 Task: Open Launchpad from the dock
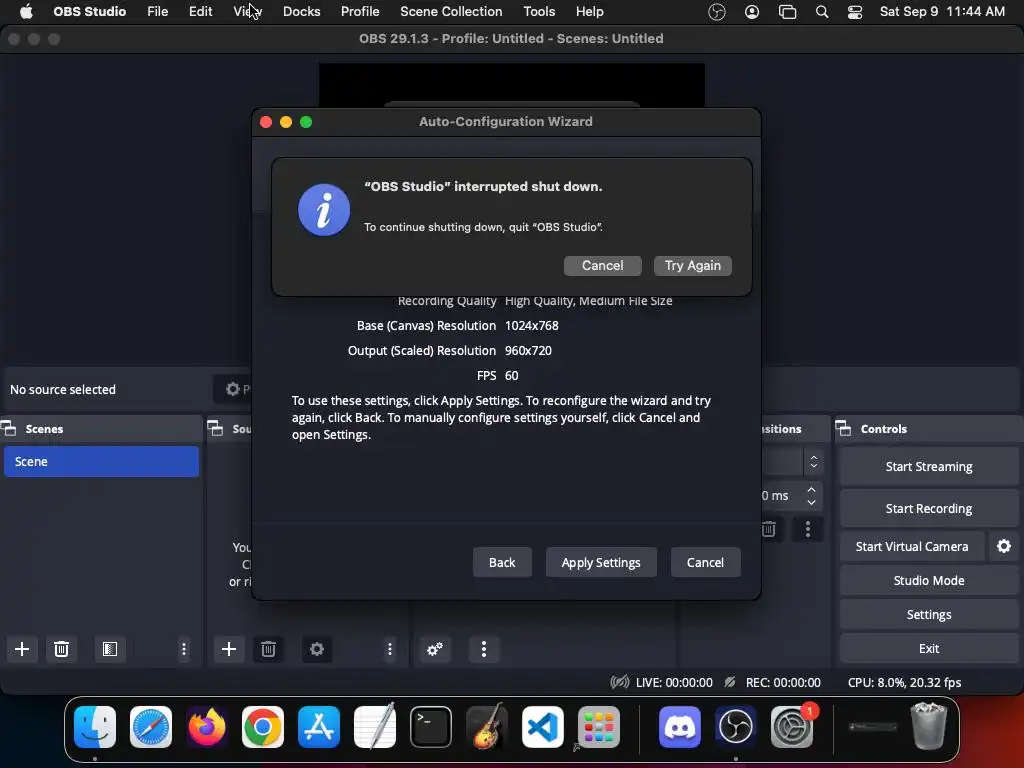pos(599,727)
